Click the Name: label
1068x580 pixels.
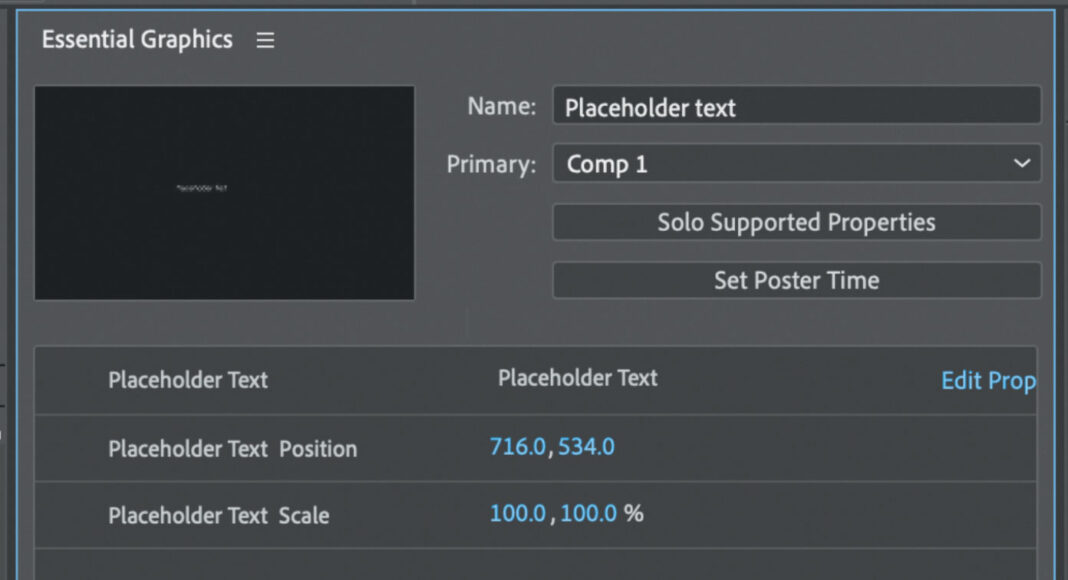(502, 106)
